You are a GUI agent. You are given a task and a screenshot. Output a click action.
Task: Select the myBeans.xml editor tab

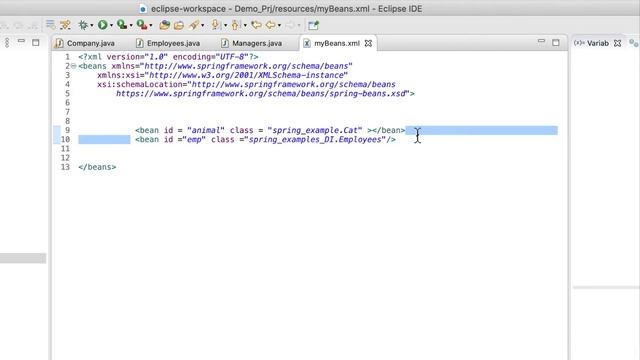point(337,43)
